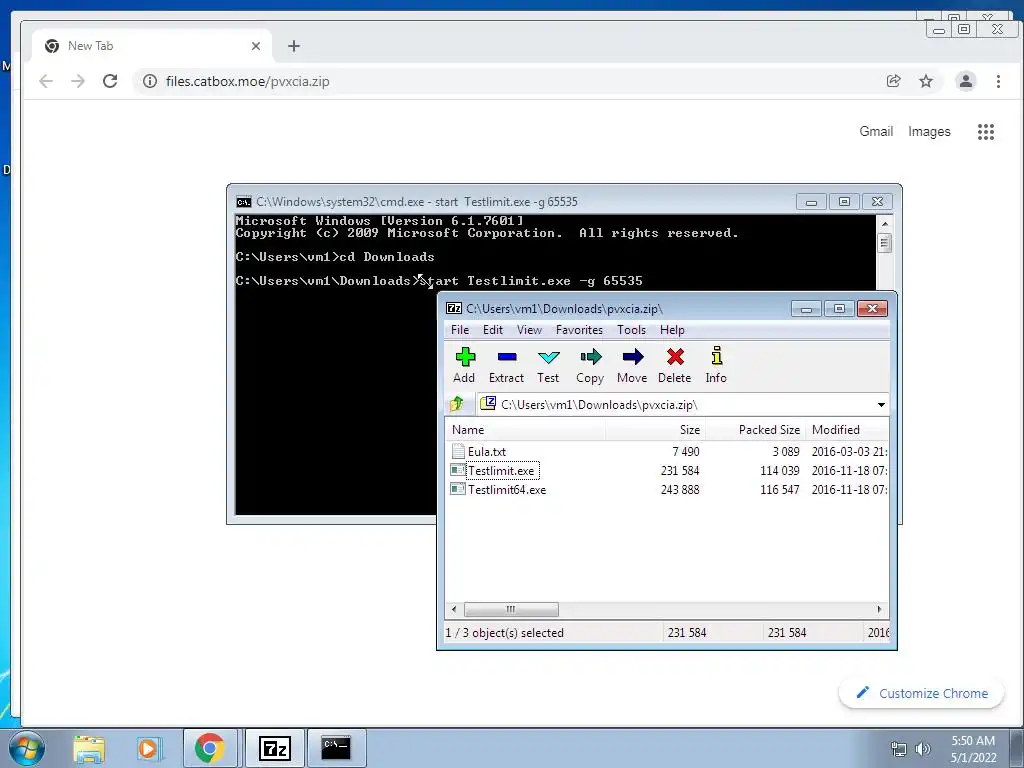Viewport: 1024px width, 768px height.
Task: Click the Chrome taskbar icon
Action: pos(209,748)
